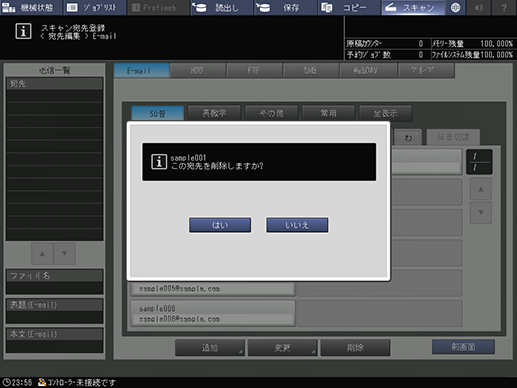Click down arrow beside address list
Screen dimensions: 517x388
tap(481, 212)
